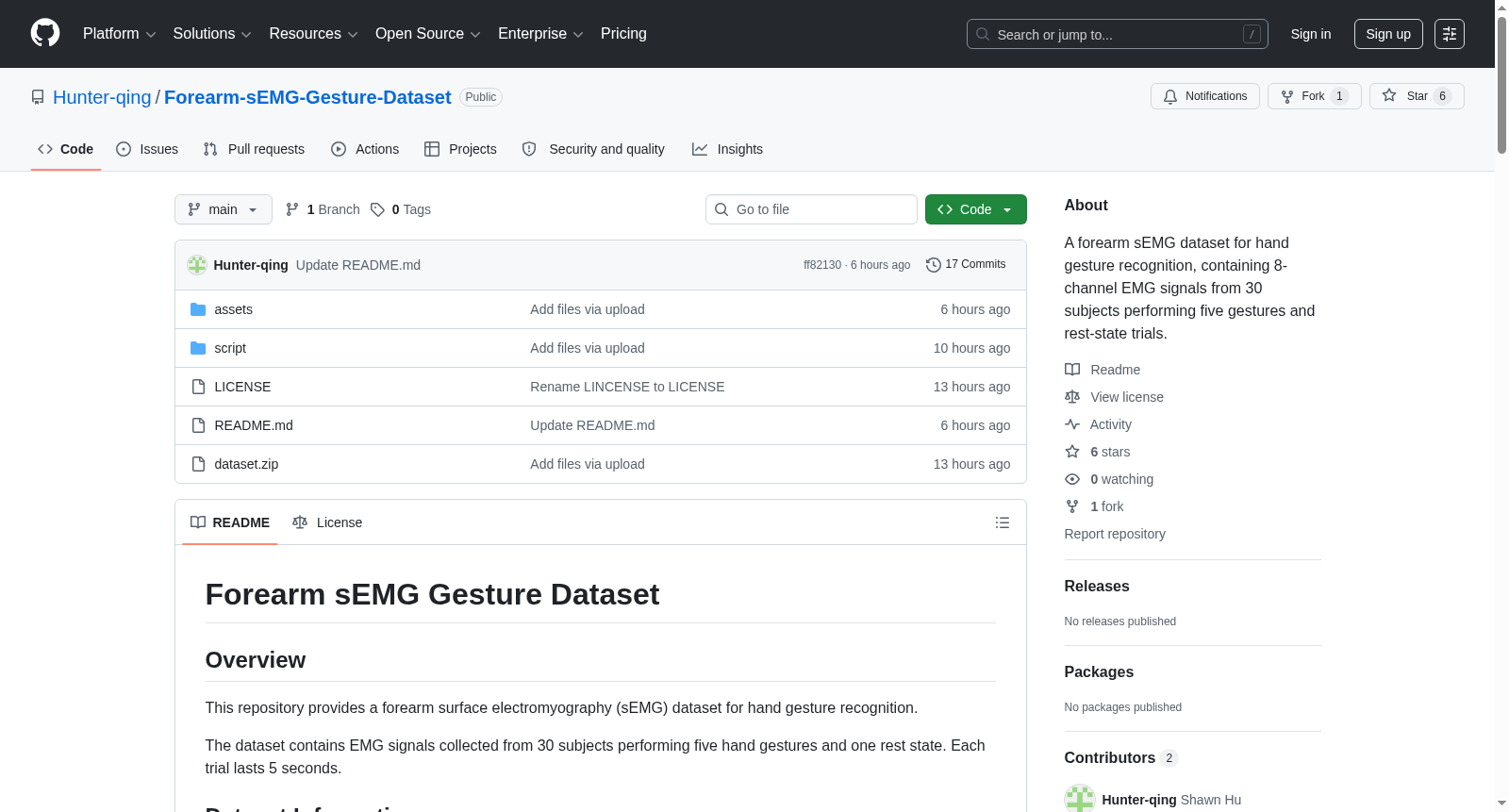Expand the green Code dropdown button

point(976,209)
